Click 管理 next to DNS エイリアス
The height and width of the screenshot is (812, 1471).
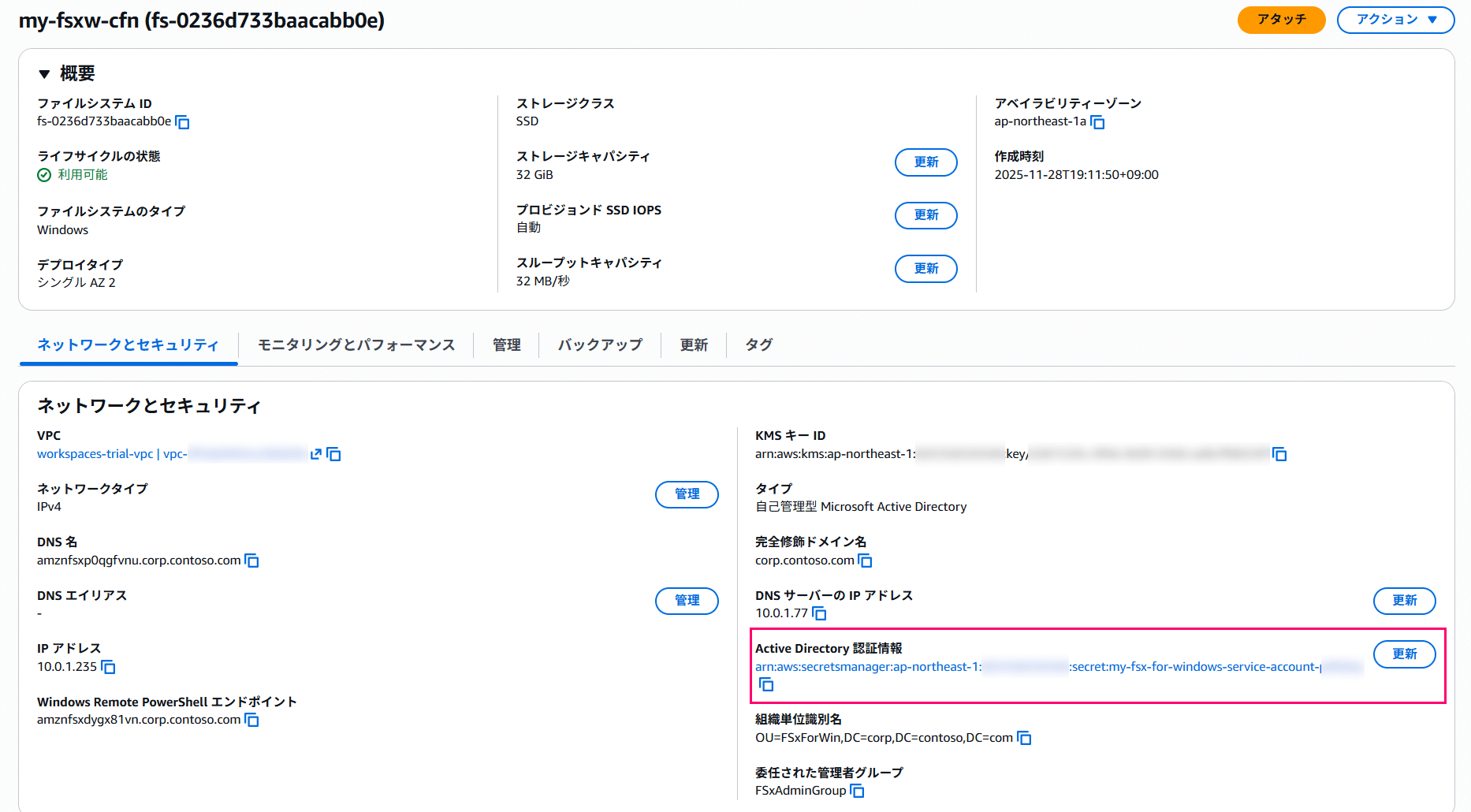coord(686,601)
